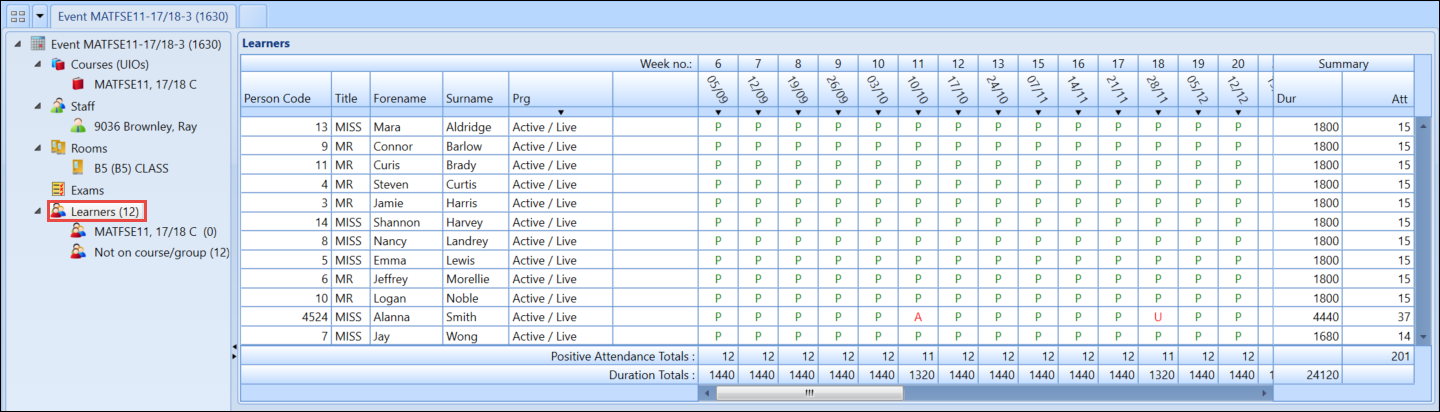
Task: Click the icon beside MATFSE11, 17/18 C (0)
Action: tap(79, 232)
